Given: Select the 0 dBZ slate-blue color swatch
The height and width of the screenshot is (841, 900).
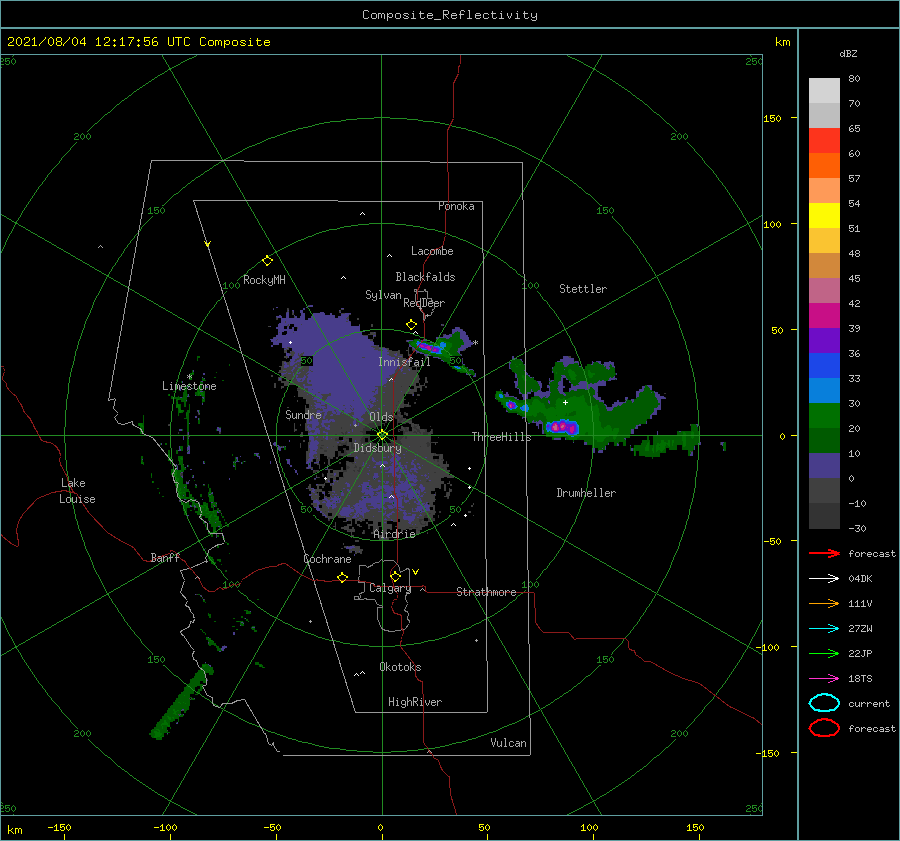Looking at the screenshot, I should point(824,466).
